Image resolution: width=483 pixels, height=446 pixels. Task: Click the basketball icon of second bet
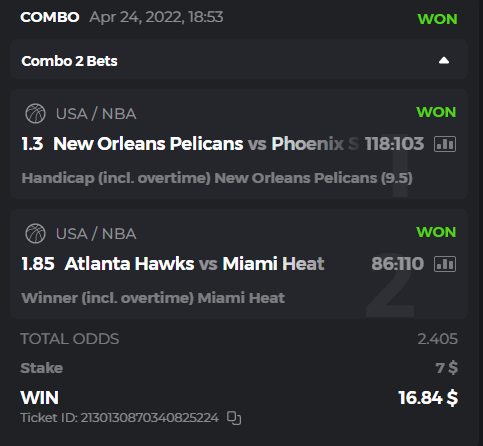(x=35, y=233)
